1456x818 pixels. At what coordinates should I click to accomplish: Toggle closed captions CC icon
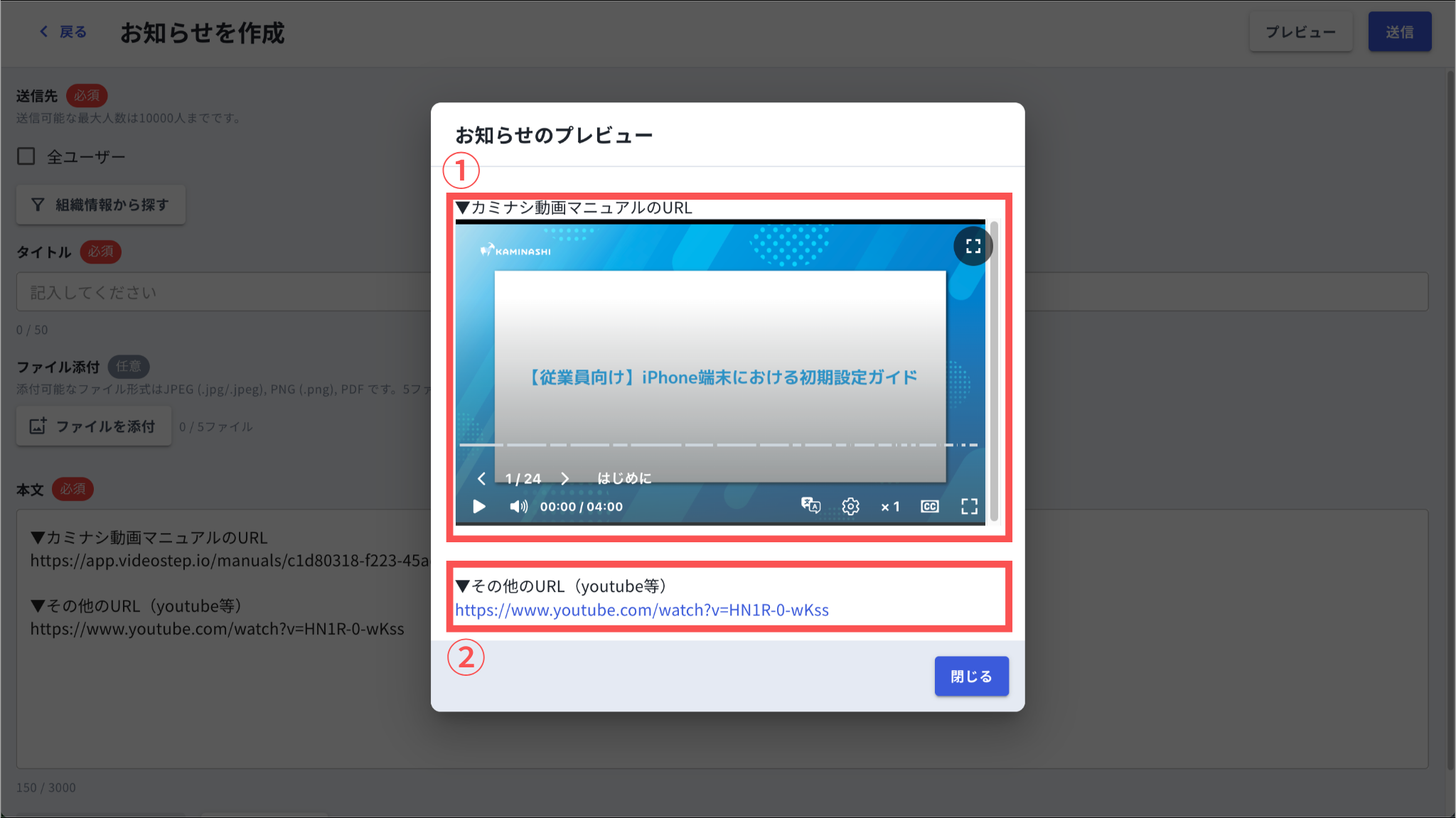(x=929, y=507)
